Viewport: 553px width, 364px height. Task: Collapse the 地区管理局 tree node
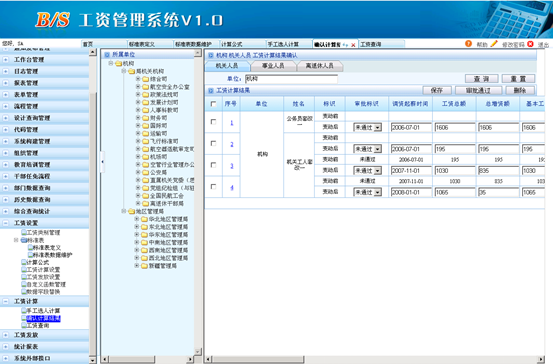[124, 211]
